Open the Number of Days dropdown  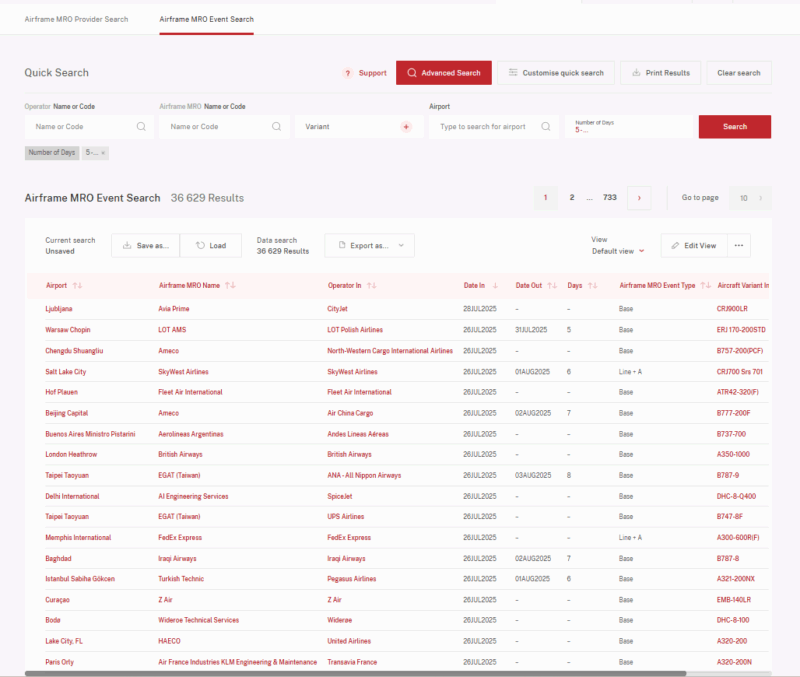click(630, 127)
